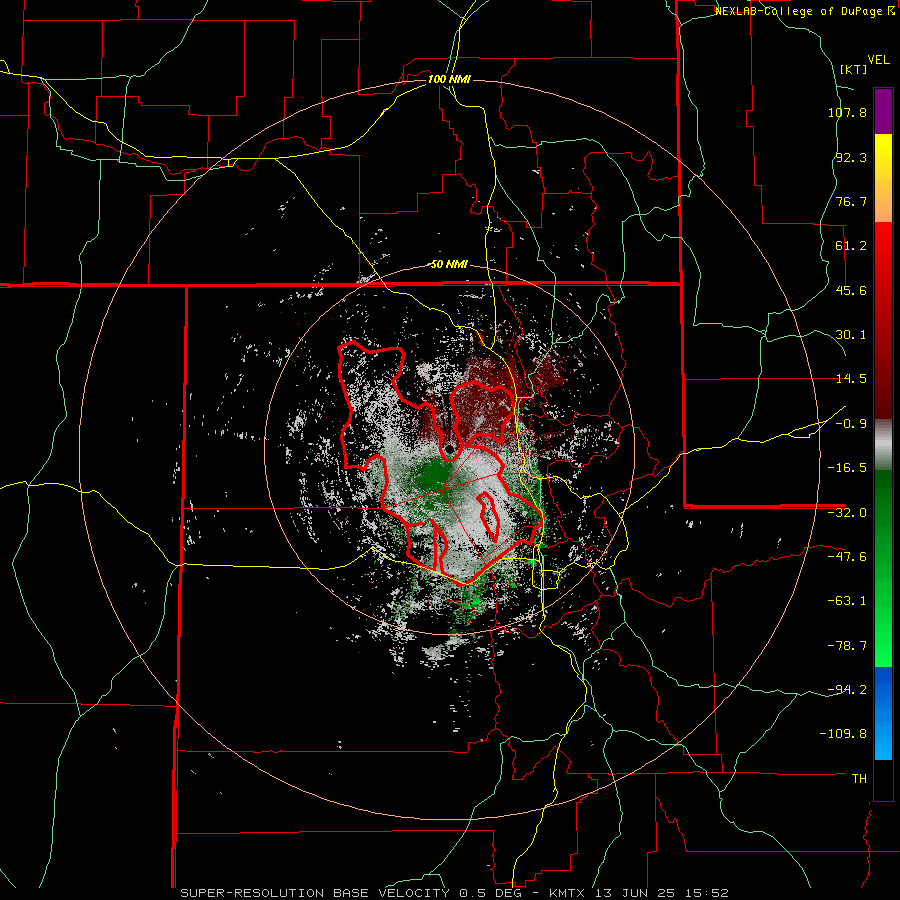Click the -16.5 legend value
Viewport: 900px width, 900px height.
tap(847, 468)
